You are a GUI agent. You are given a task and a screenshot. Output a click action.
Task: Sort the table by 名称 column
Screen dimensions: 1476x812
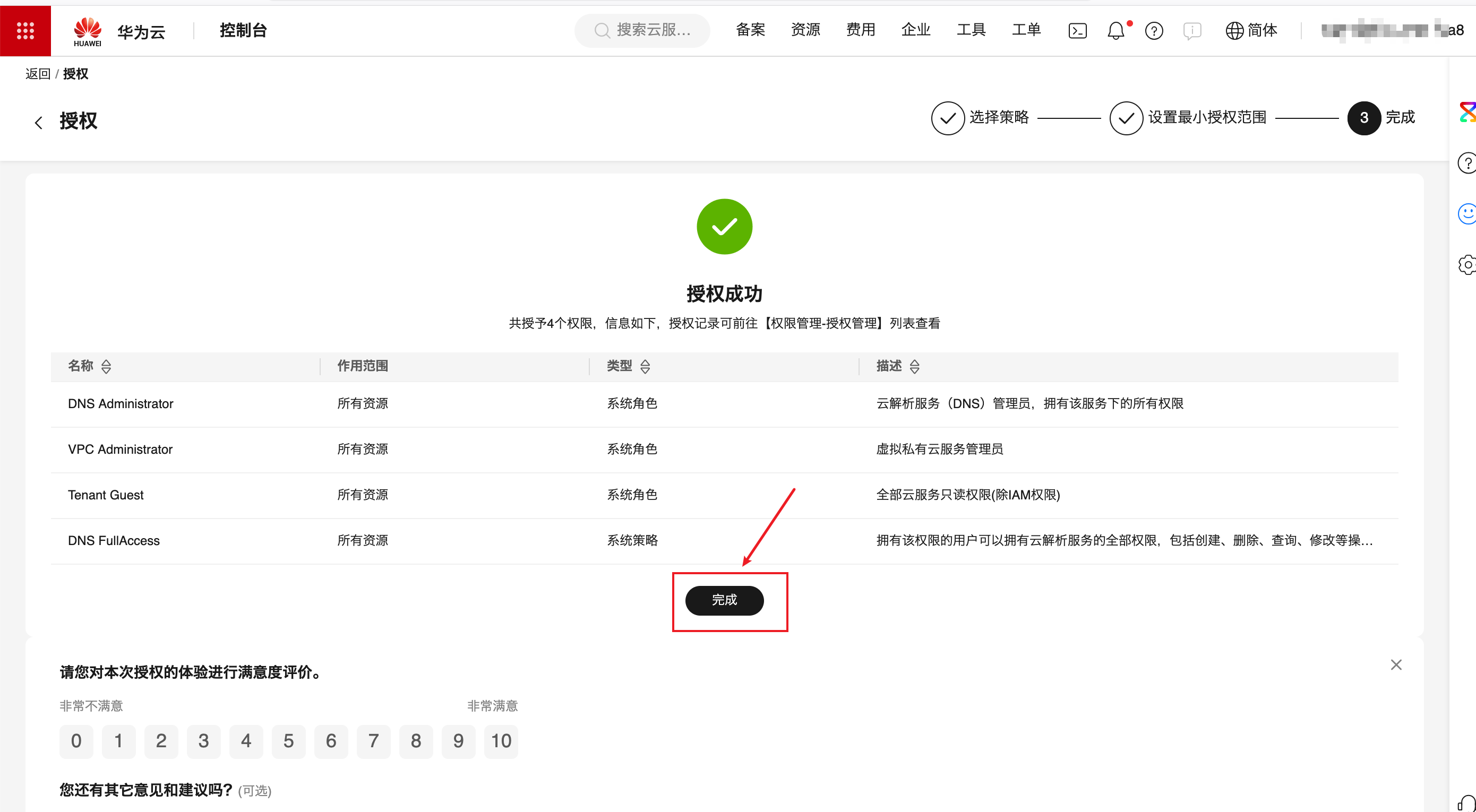[x=106, y=367]
